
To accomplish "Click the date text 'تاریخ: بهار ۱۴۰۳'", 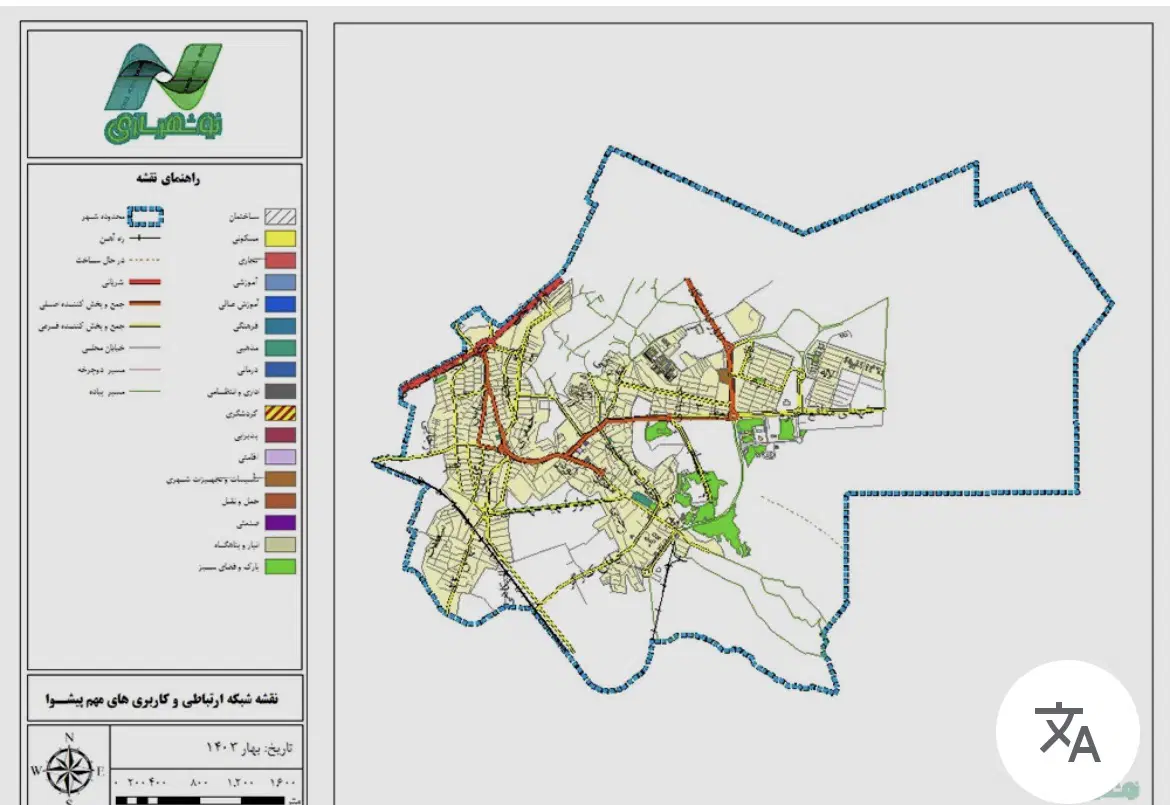I will (x=249, y=747).
